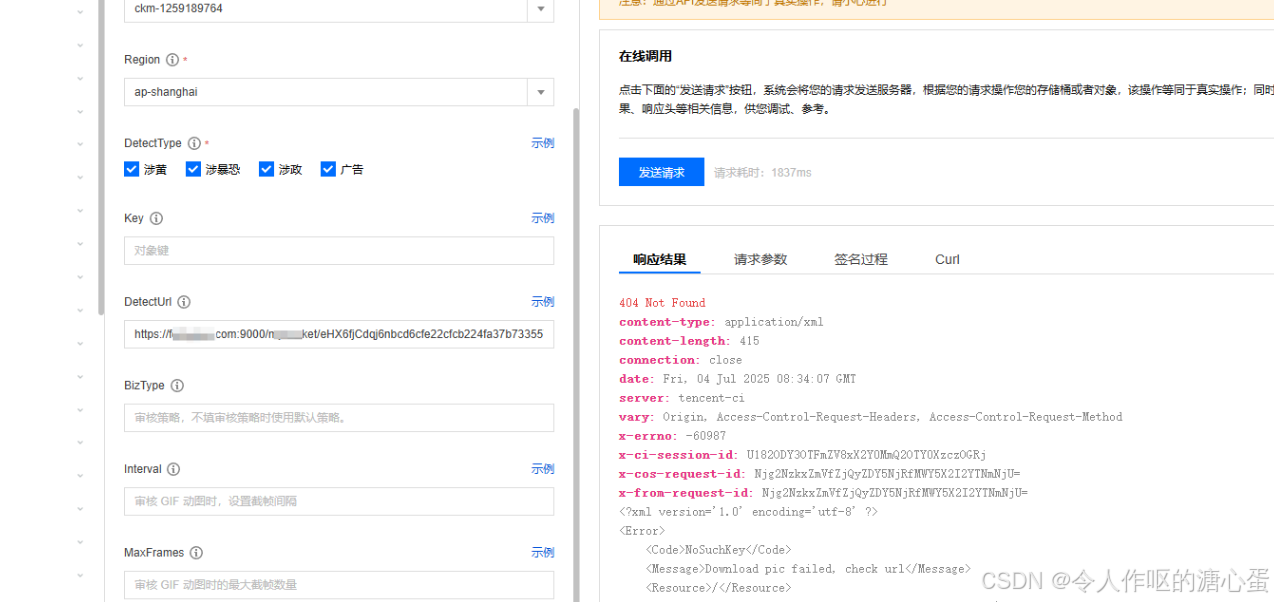Image resolution: width=1274 pixels, height=602 pixels.
Task: Click the DetectUrl input field
Action: click(x=339, y=334)
